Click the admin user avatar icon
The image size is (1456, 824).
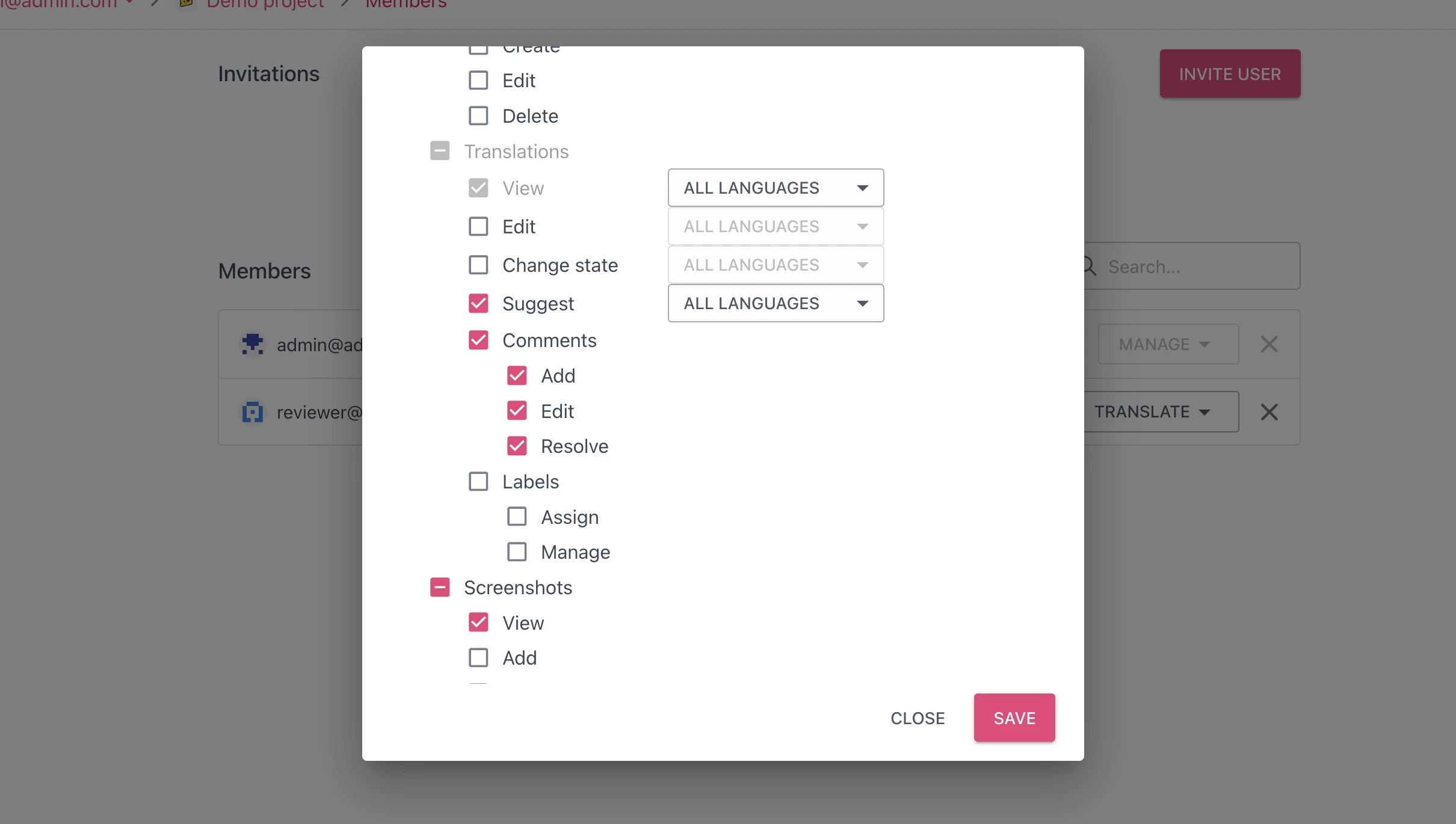click(252, 343)
